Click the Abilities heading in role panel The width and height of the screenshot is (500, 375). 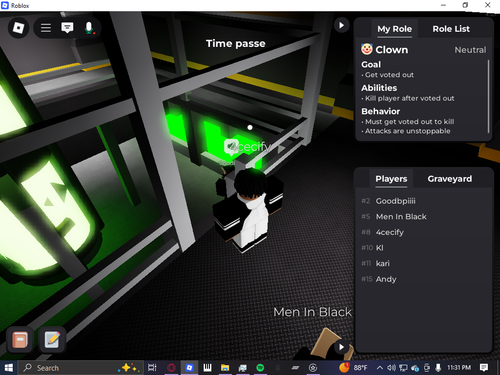tap(379, 88)
